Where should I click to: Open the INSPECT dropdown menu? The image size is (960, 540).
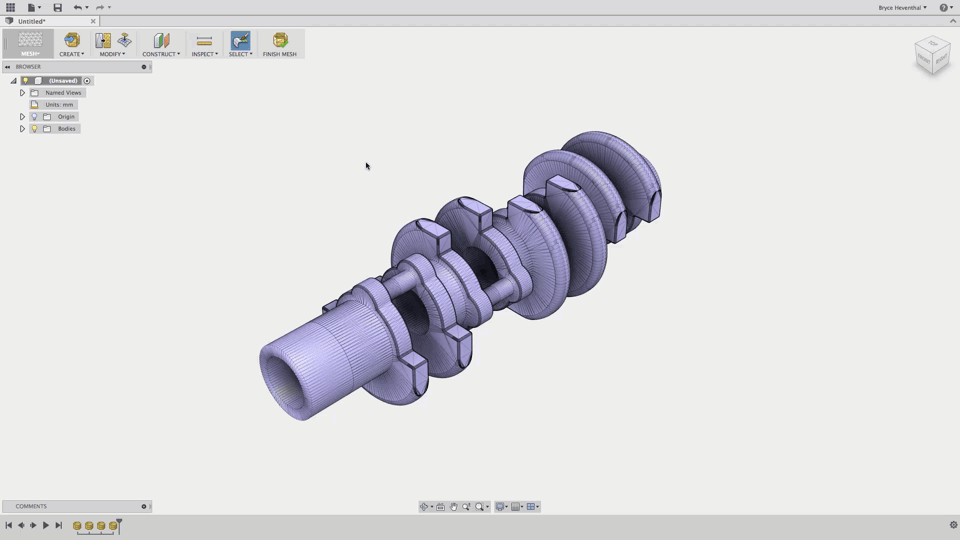pos(204,54)
